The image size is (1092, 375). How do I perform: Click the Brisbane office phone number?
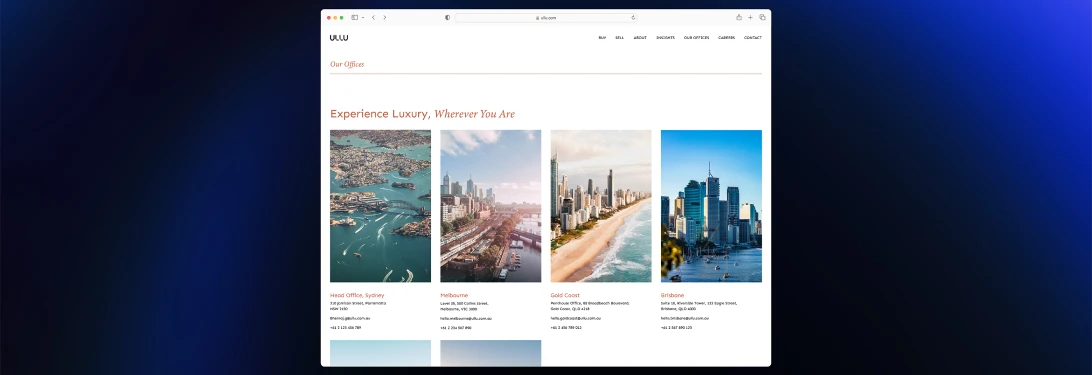point(676,328)
